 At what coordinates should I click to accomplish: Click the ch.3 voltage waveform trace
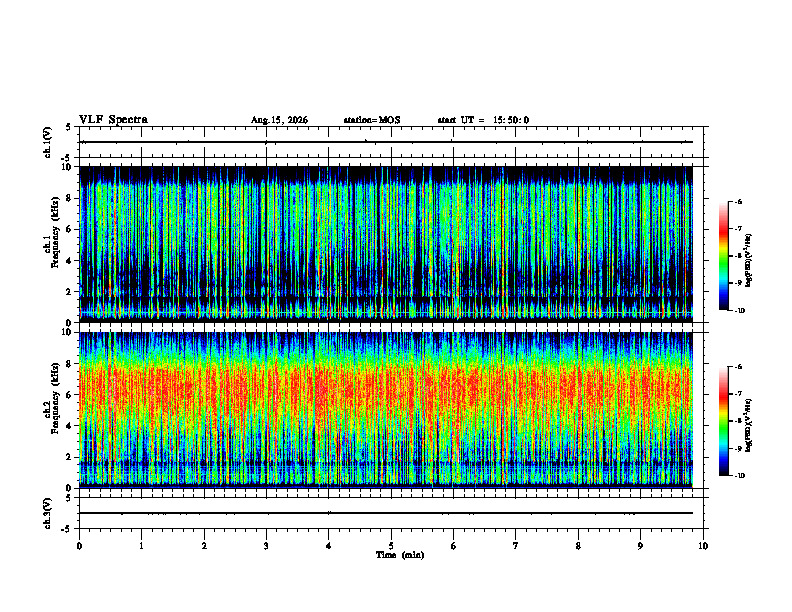click(x=386, y=513)
